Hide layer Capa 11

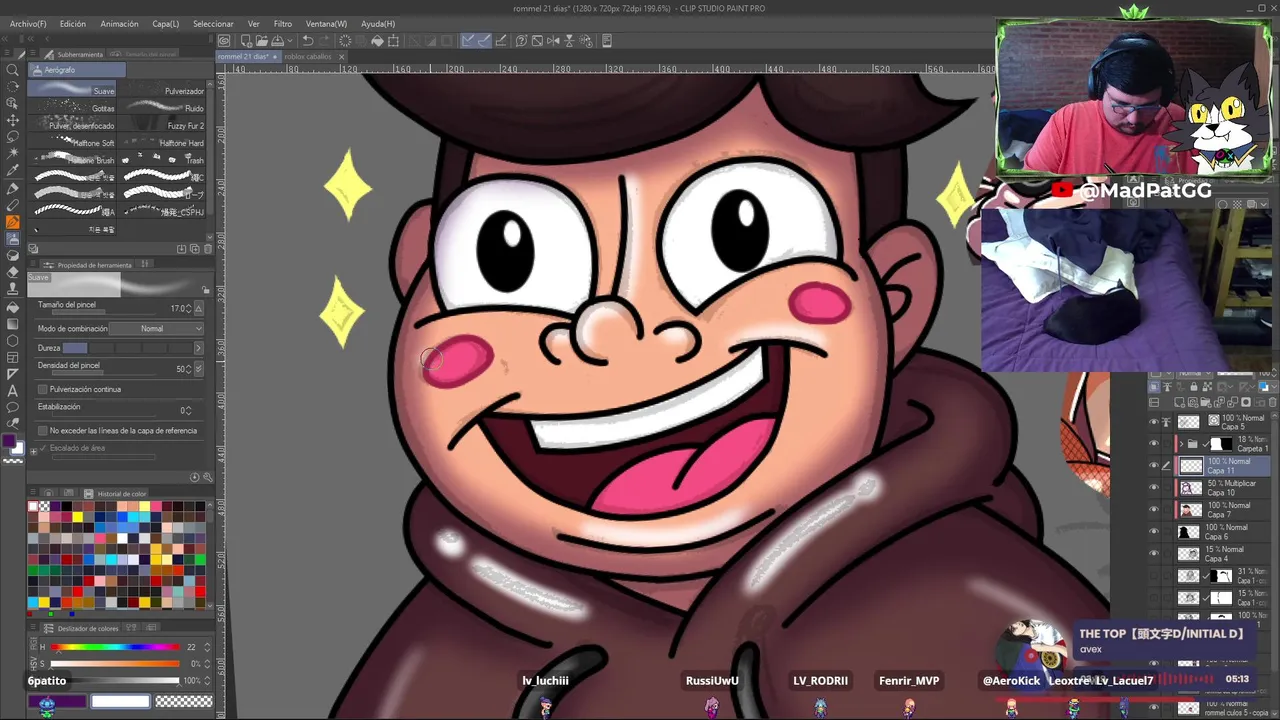tap(1153, 466)
